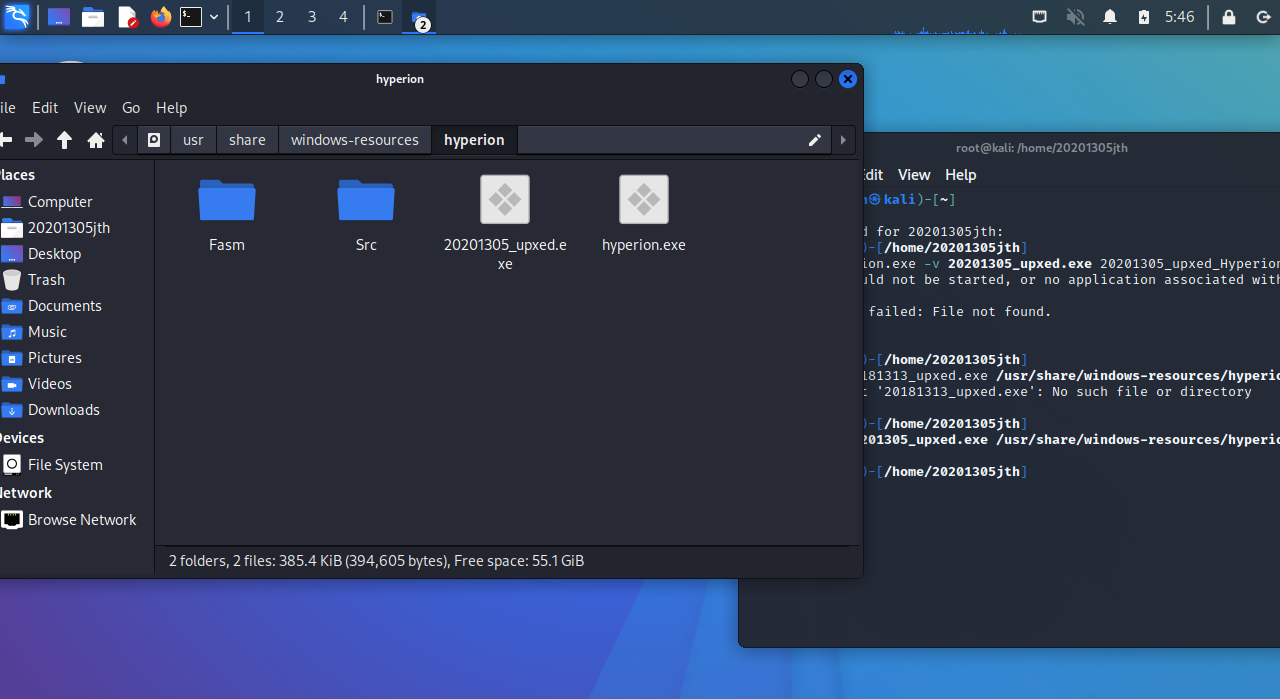The image size is (1280, 699).
Task: Click the muted volume tray icon
Action: [x=1076, y=17]
